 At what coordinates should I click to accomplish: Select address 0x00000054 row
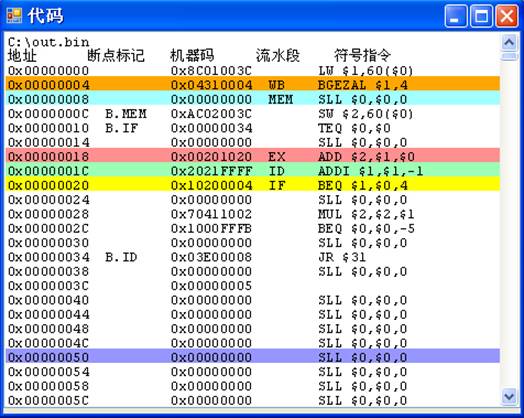pyautogui.click(x=253, y=372)
